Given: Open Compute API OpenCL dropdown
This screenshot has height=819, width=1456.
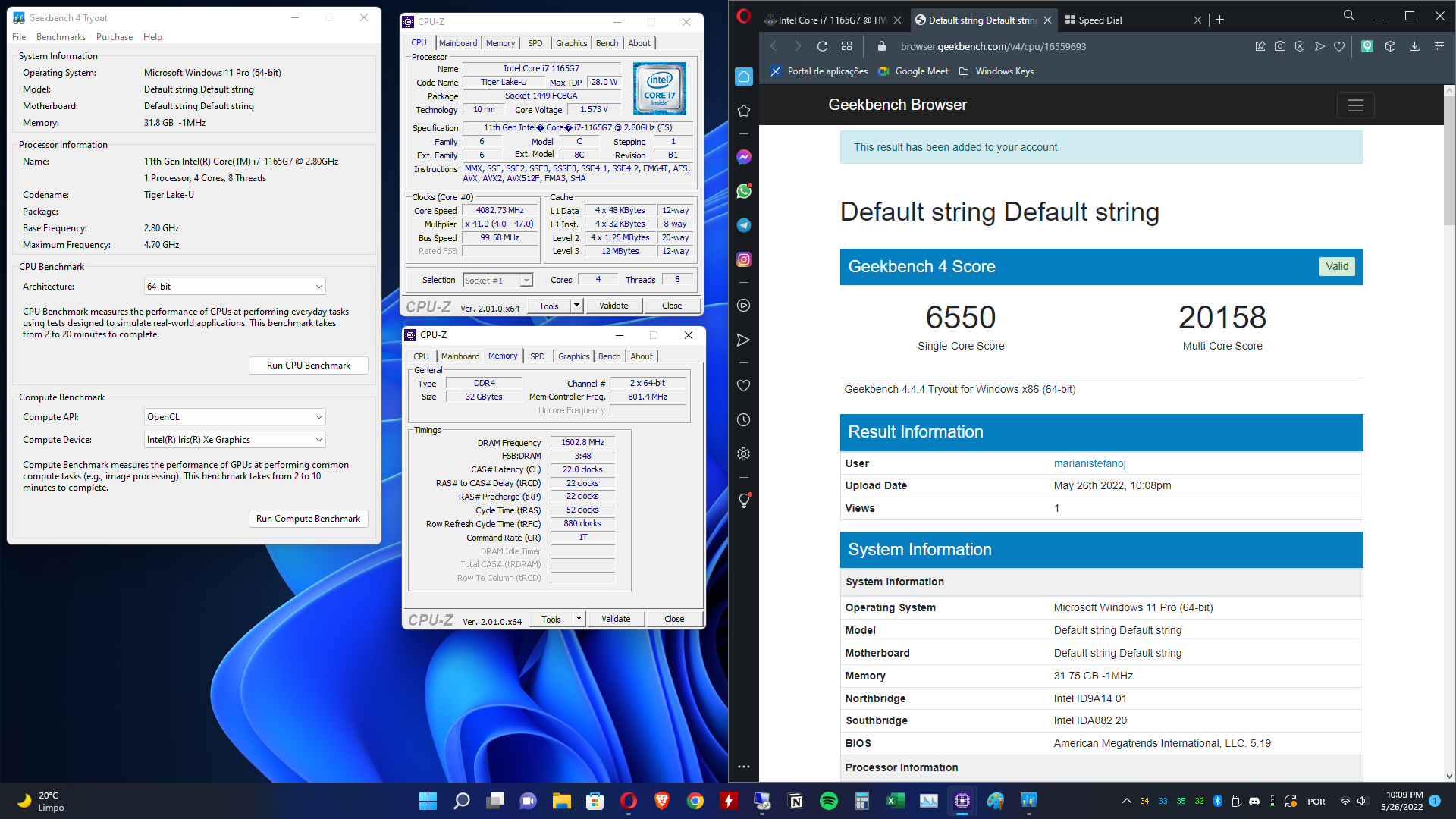Looking at the screenshot, I should coord(235,417).
